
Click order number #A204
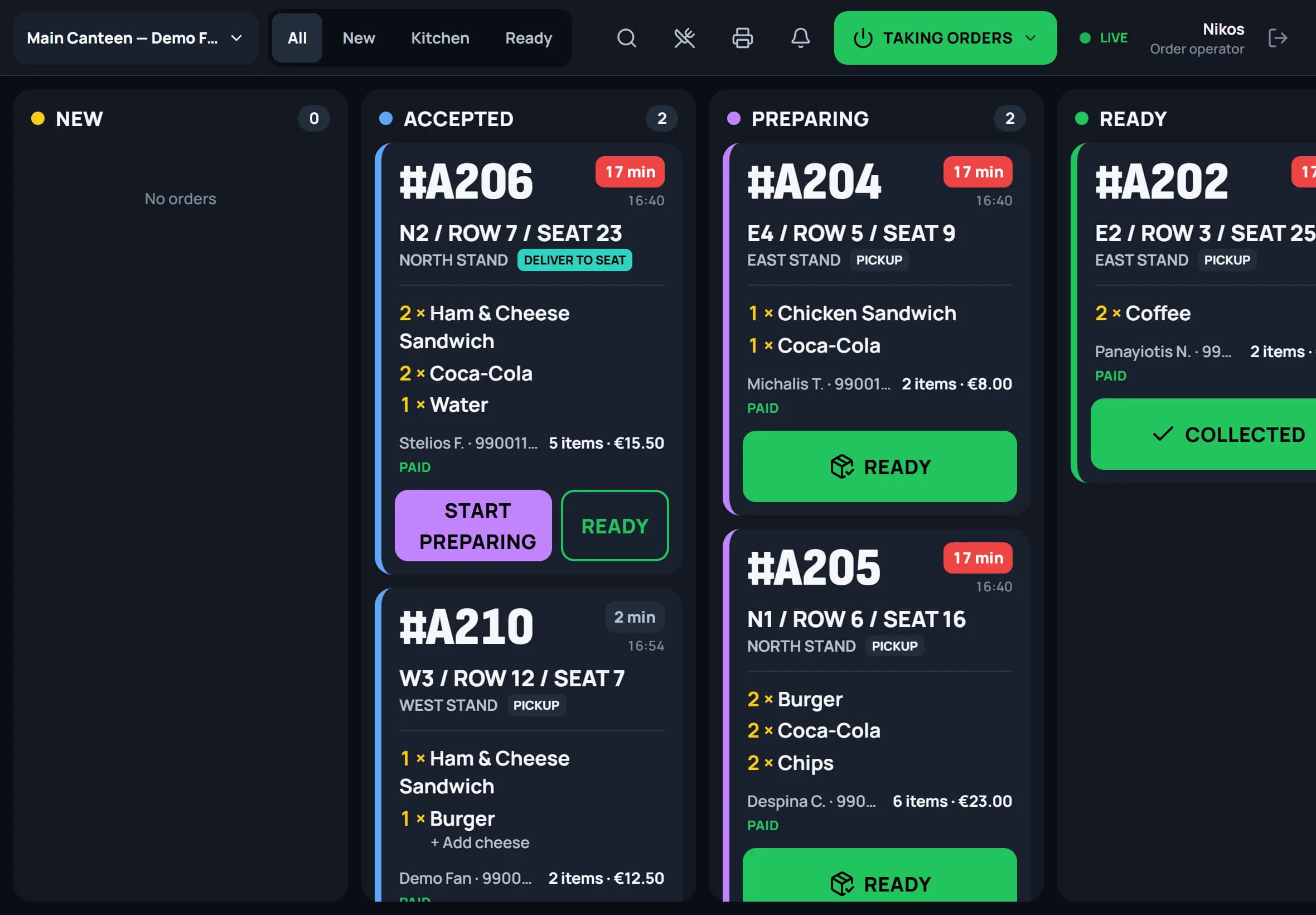point(814,182)
